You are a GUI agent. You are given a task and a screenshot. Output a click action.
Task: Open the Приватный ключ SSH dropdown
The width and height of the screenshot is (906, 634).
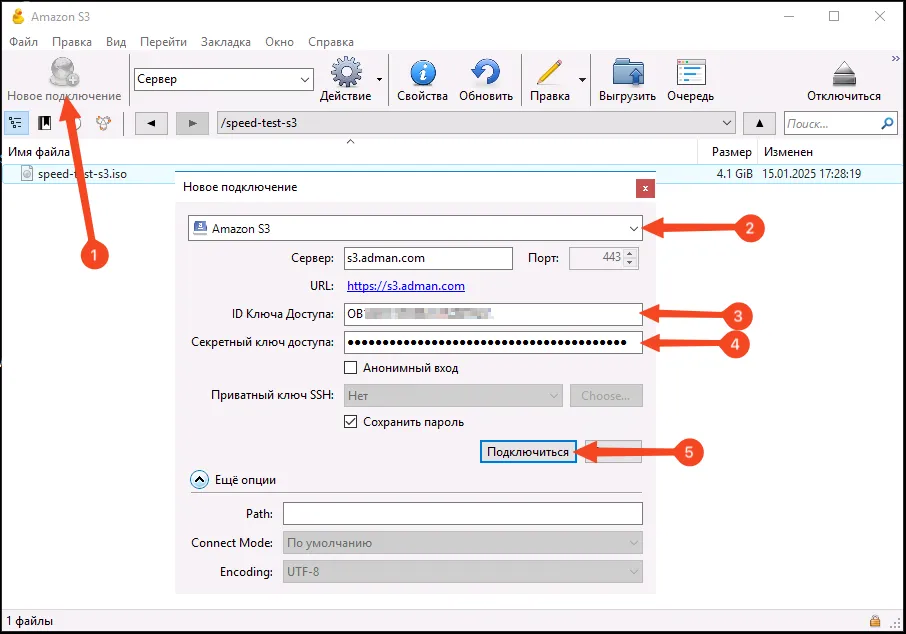pos(453,396)
